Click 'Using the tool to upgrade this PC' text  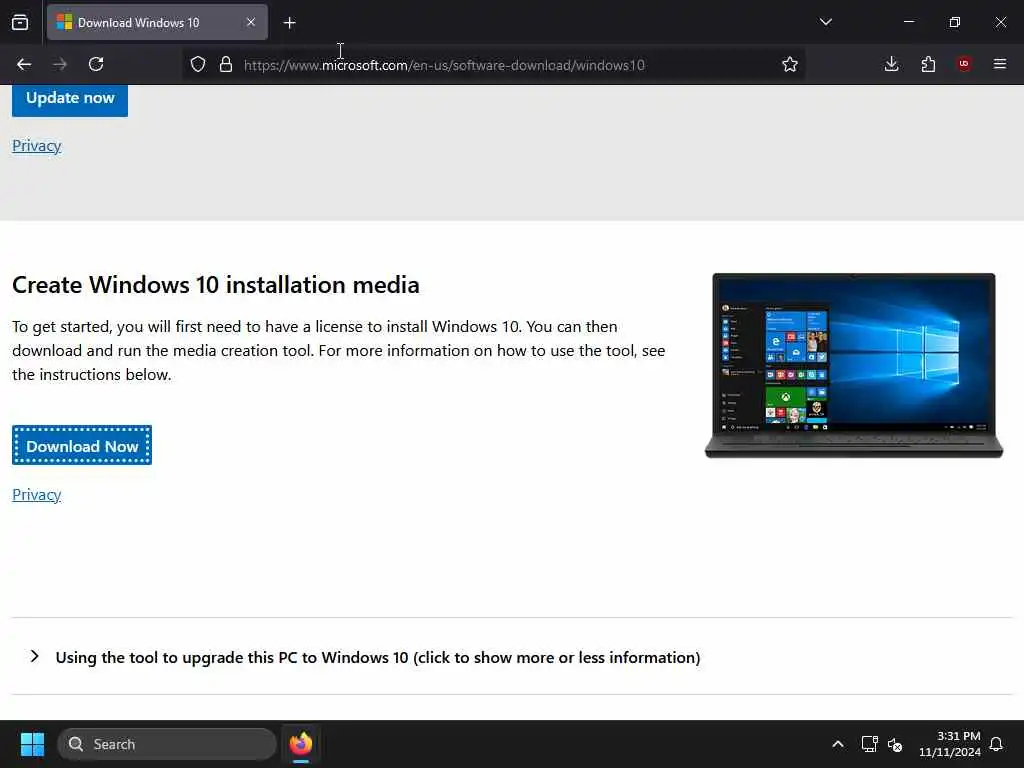(x=378, y=657)
